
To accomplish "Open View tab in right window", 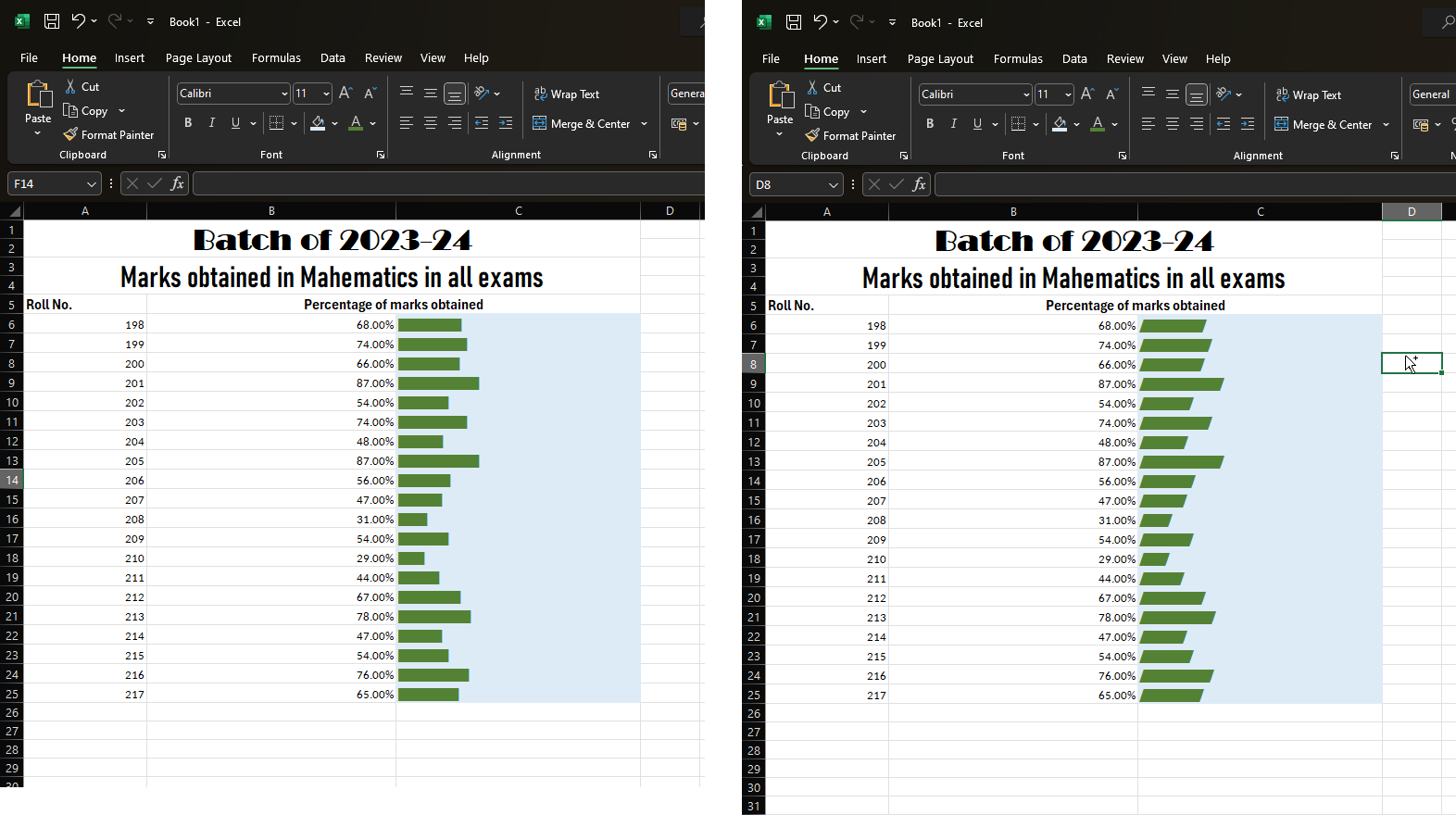I will [x=1174, y=58].
